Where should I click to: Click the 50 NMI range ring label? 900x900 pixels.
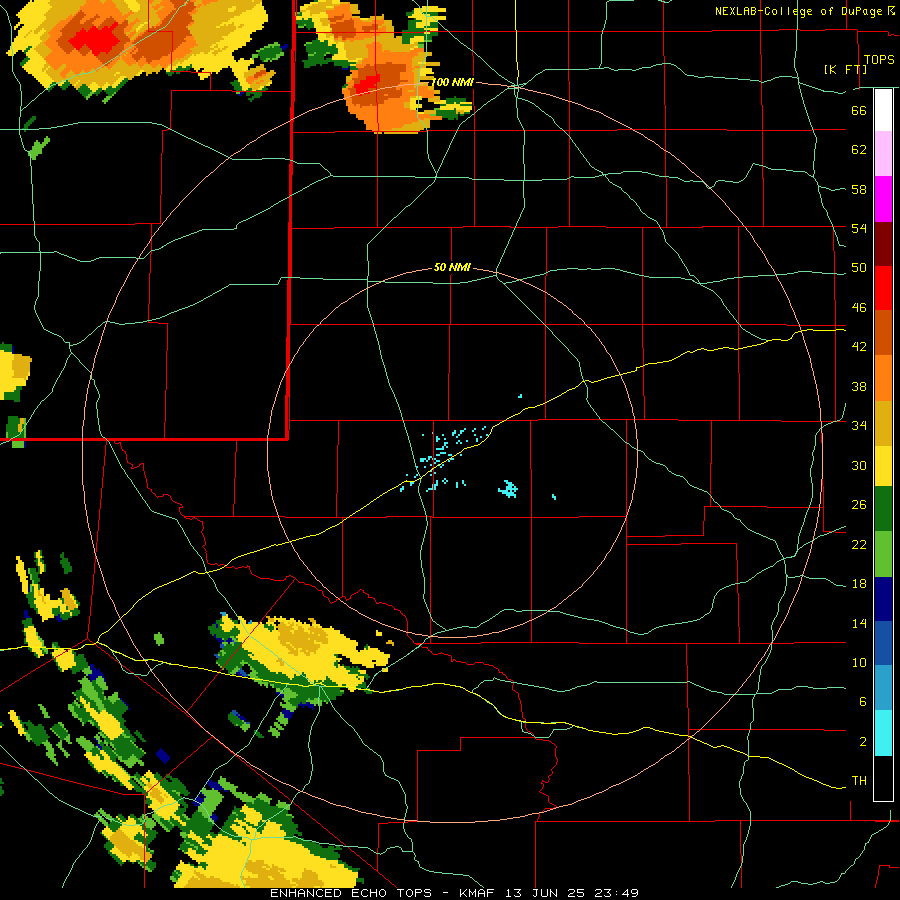pos(452,267)
